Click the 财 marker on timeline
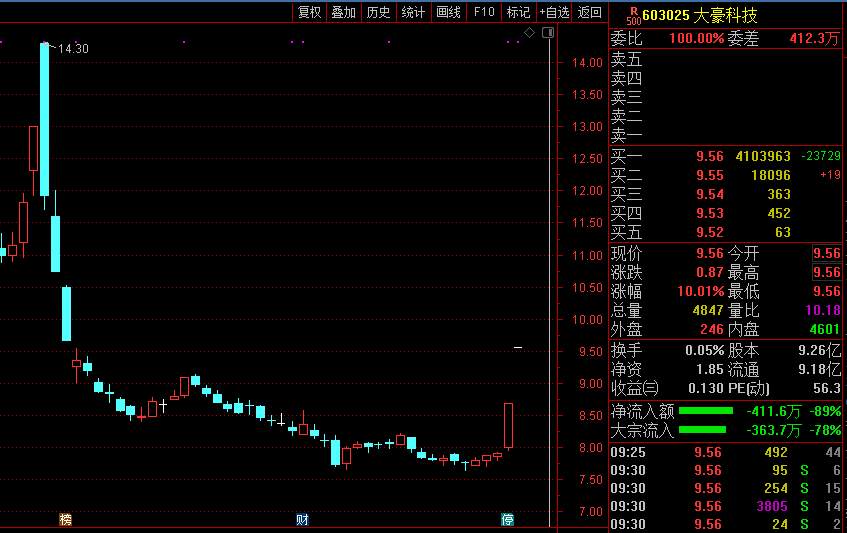Image resolution: width=847 pixels, height=533 pixels. click(x=302, y=519)
